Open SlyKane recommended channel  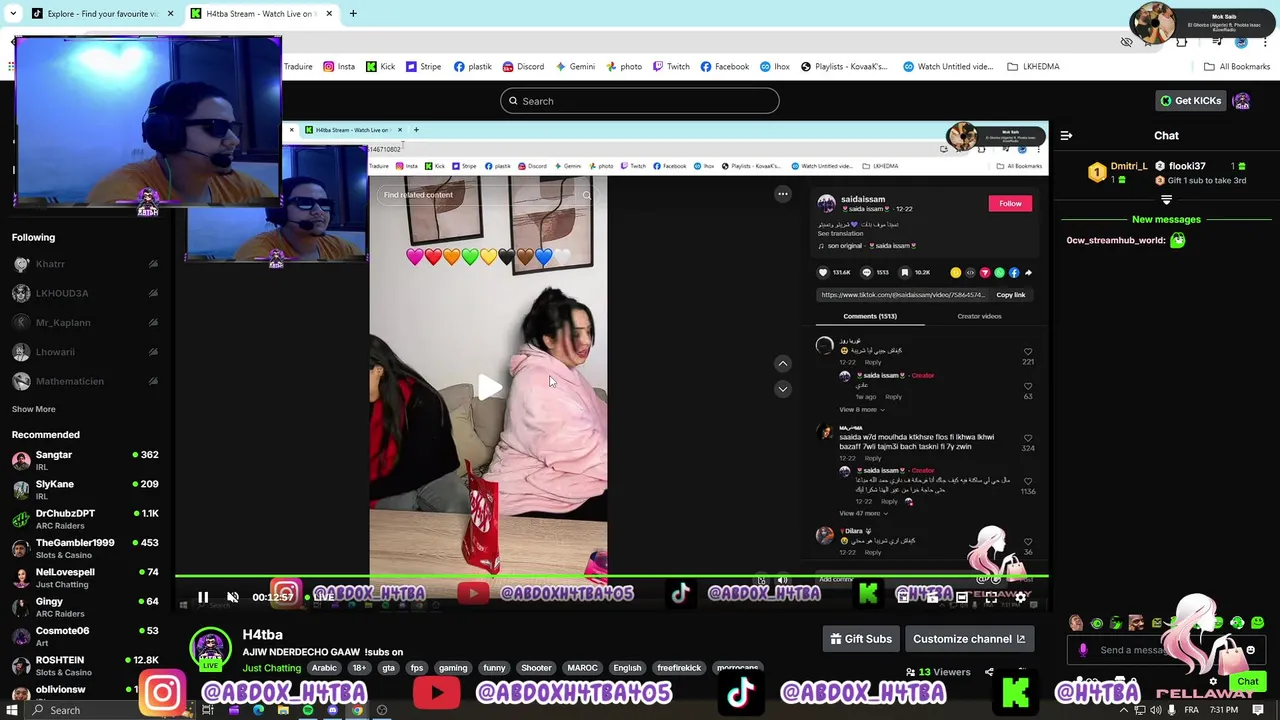pos(87,489)
